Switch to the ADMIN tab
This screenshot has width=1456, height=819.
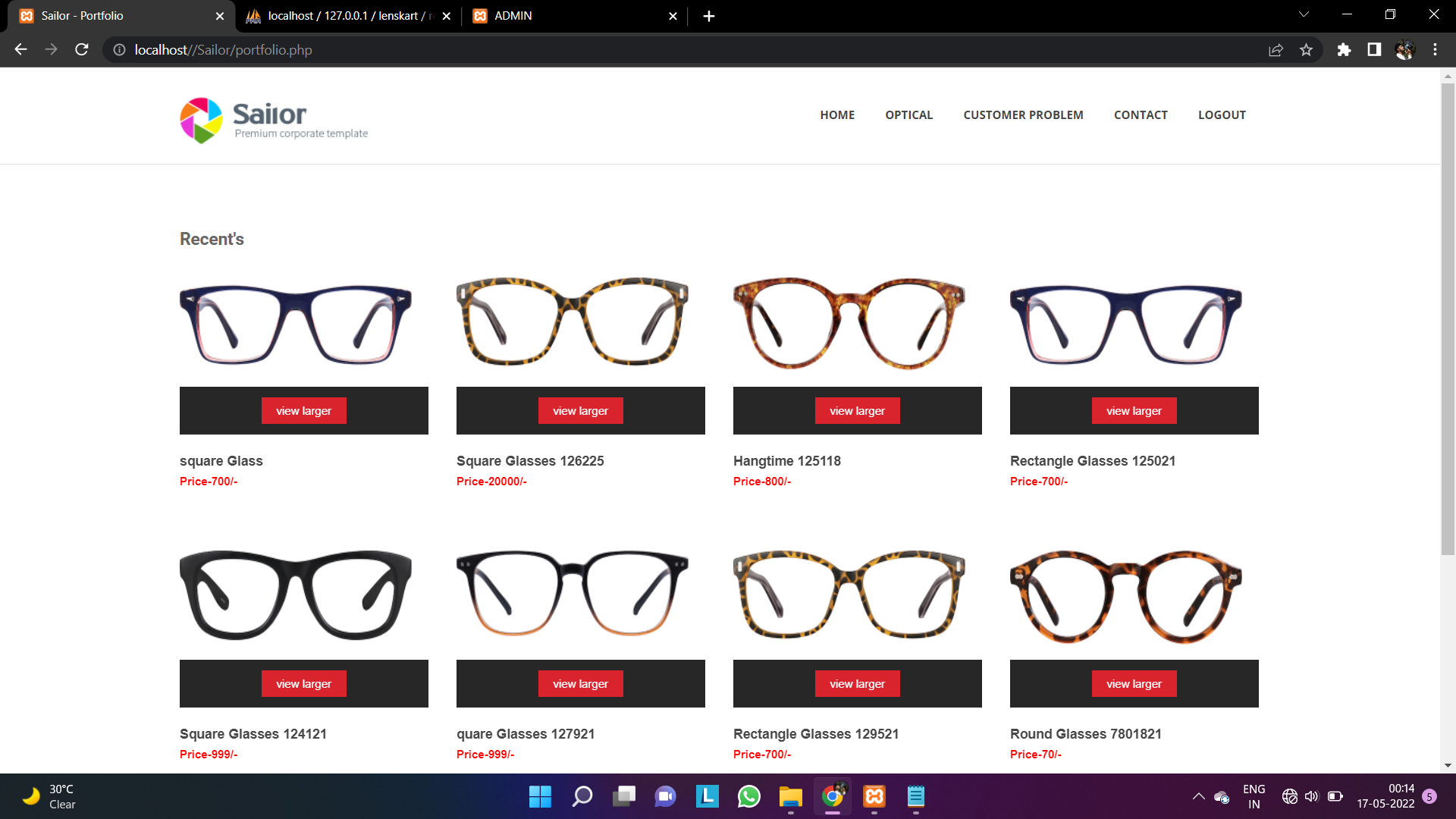coord(574,16)
